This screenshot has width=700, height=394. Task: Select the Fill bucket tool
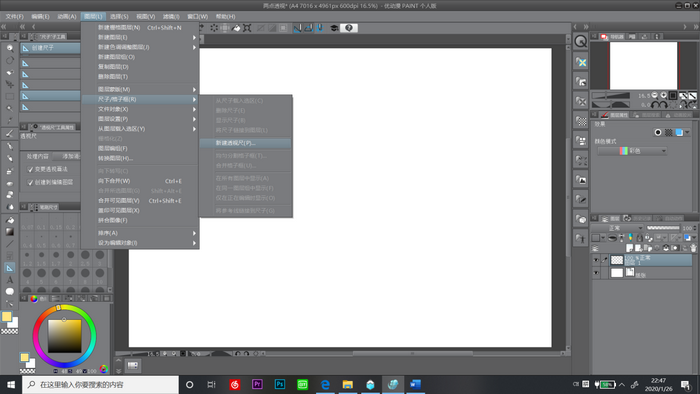click(x=9, y=220)
